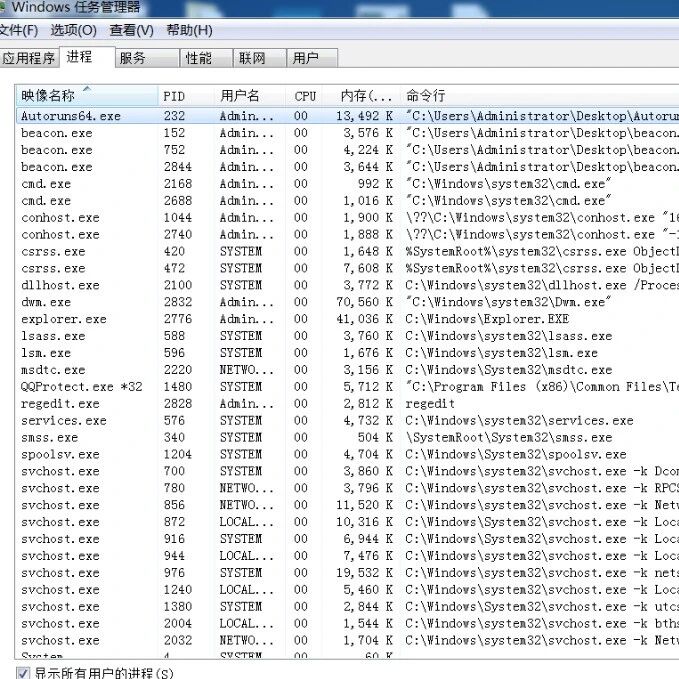The width and height of the screenshot is (679, 679).
Task: Select beacon.exe with PID 2844
Action: click(56, 167)
